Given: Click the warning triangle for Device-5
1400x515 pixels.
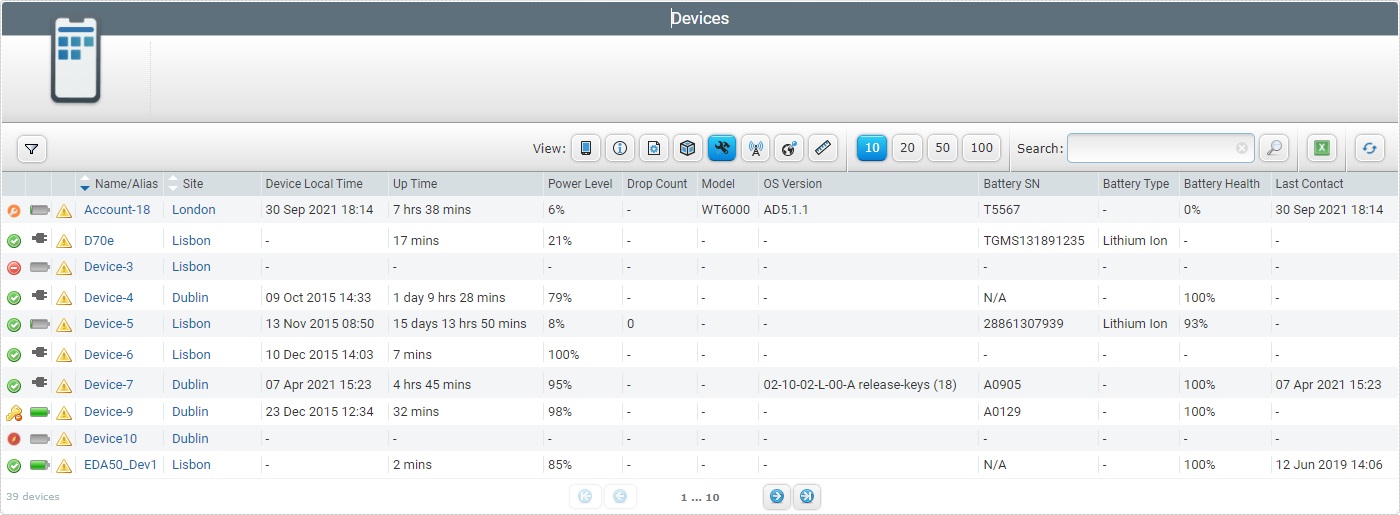Looking at the screenshot, I should tap(64, 325).
